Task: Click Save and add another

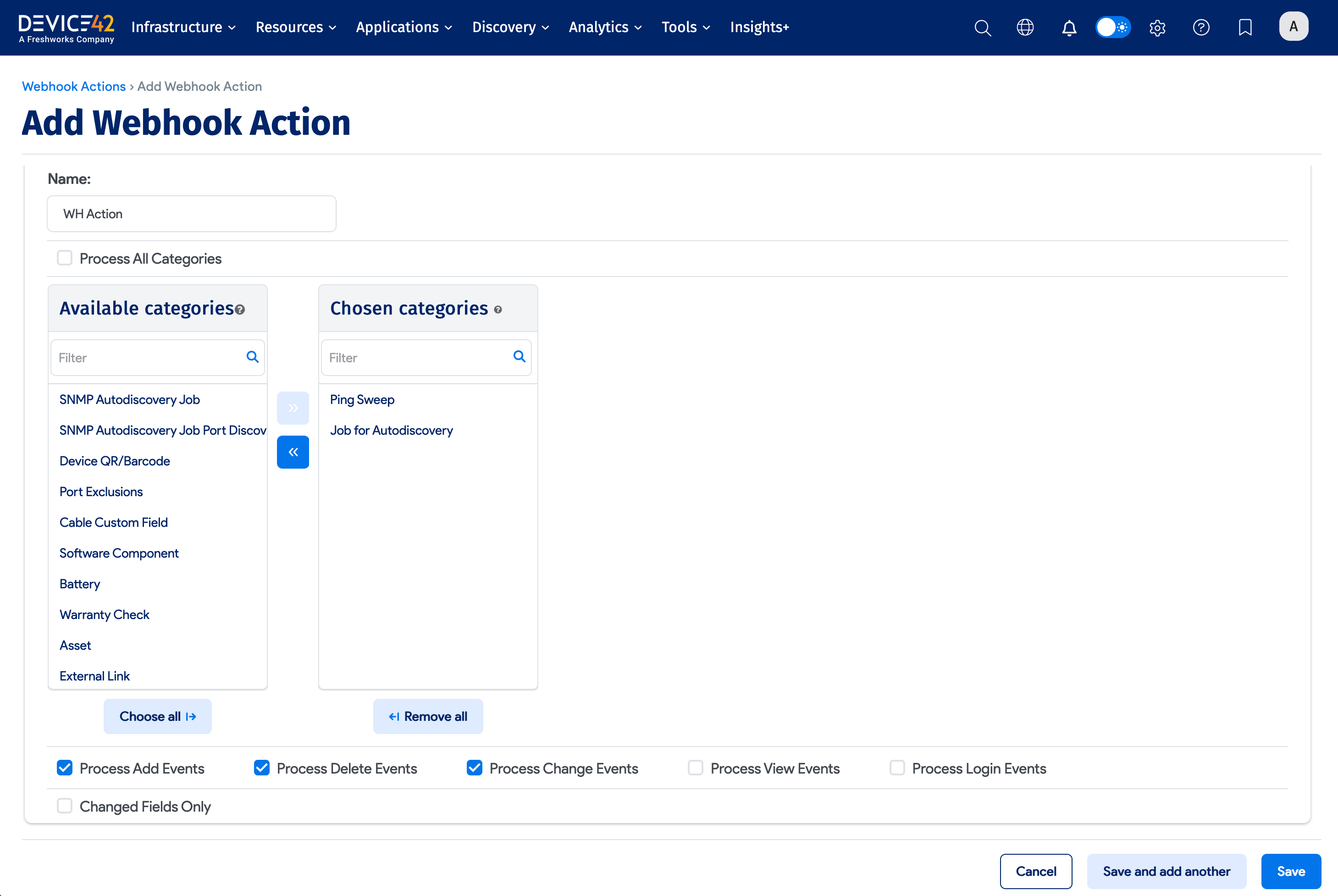Action: [1167, 871]
